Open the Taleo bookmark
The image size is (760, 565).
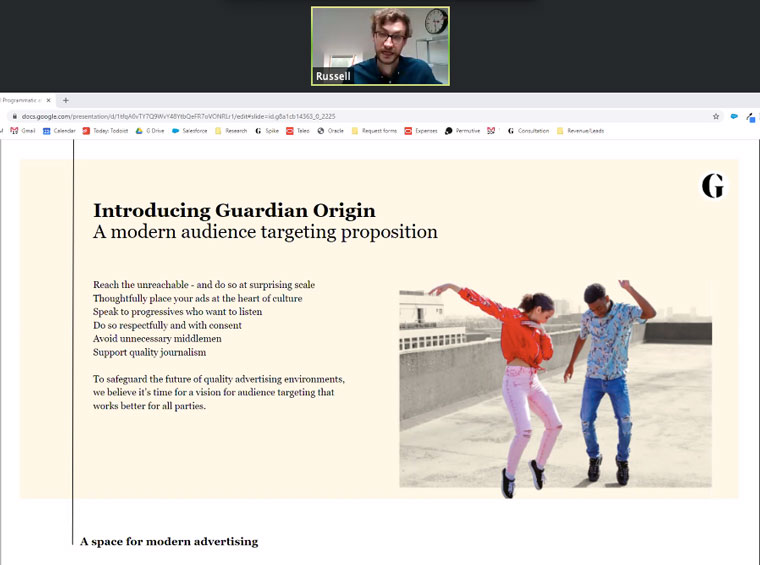point(298,131)
